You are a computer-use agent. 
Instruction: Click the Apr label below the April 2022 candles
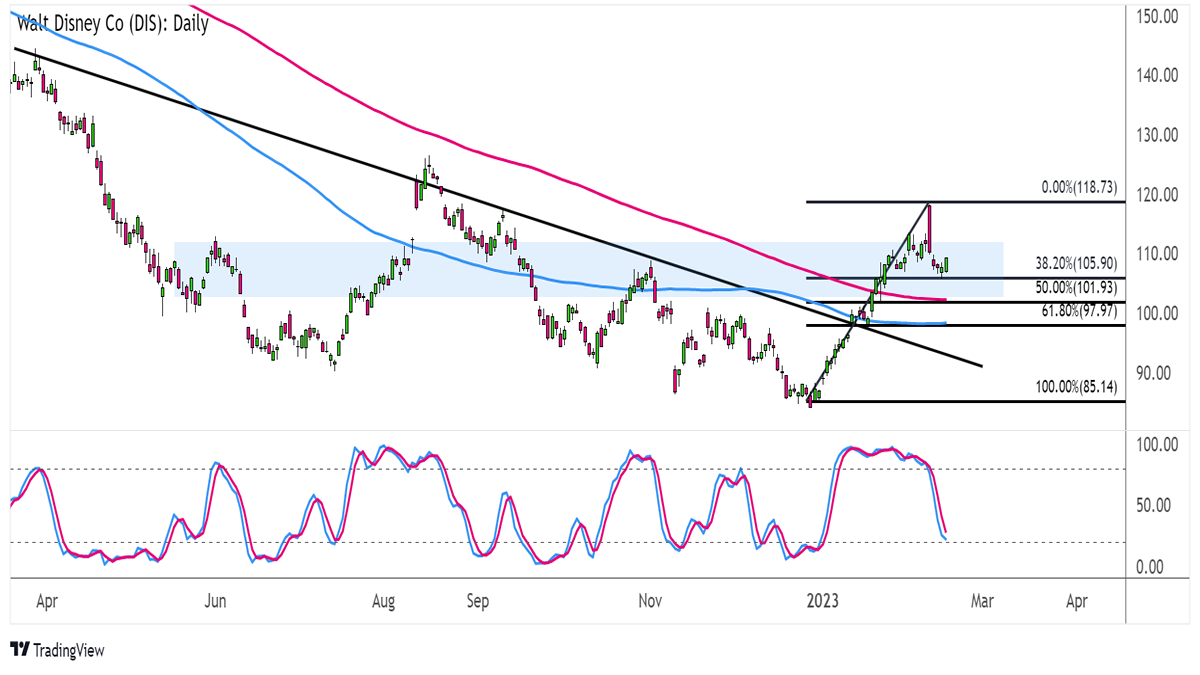(x=46, y=602)
